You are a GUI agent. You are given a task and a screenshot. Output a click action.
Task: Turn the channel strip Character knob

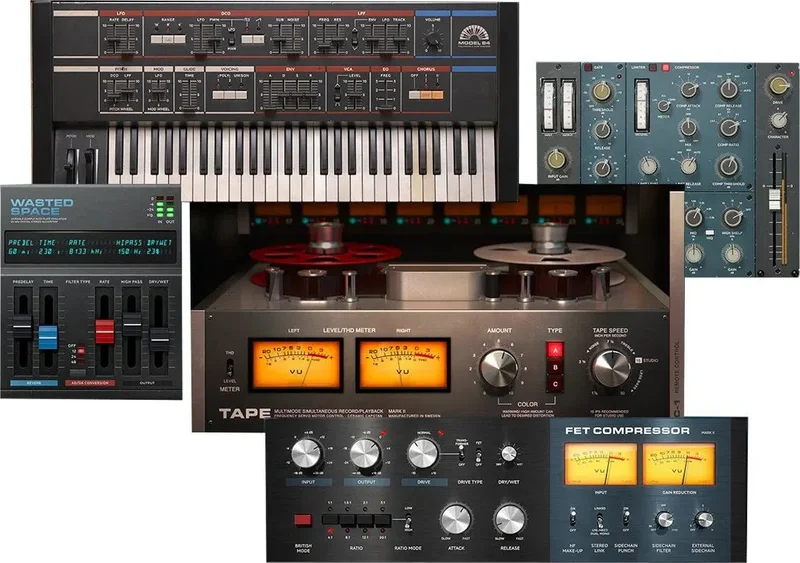tap(779, 120)
